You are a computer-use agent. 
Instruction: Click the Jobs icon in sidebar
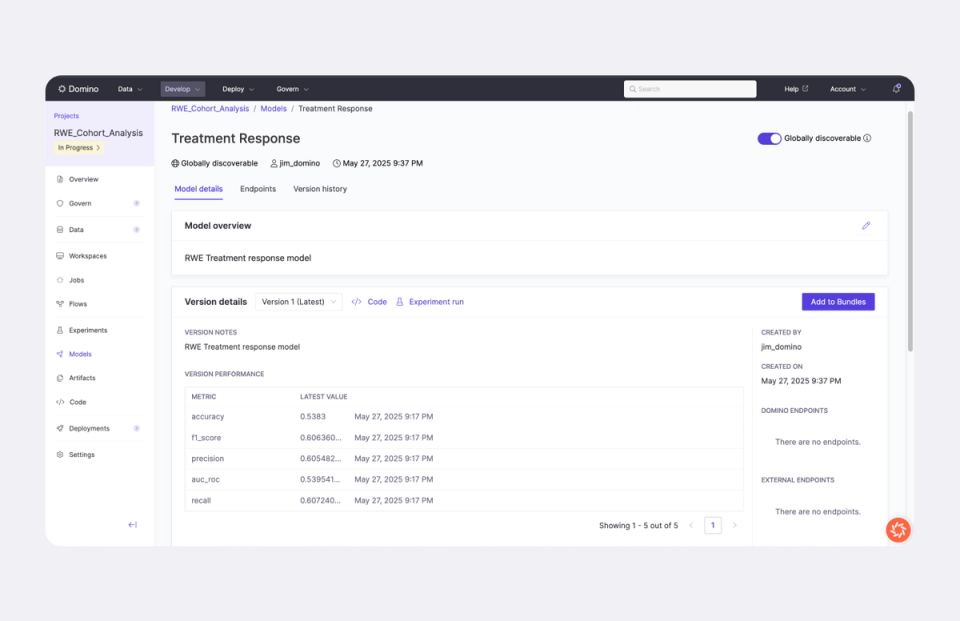coord(60,280)
